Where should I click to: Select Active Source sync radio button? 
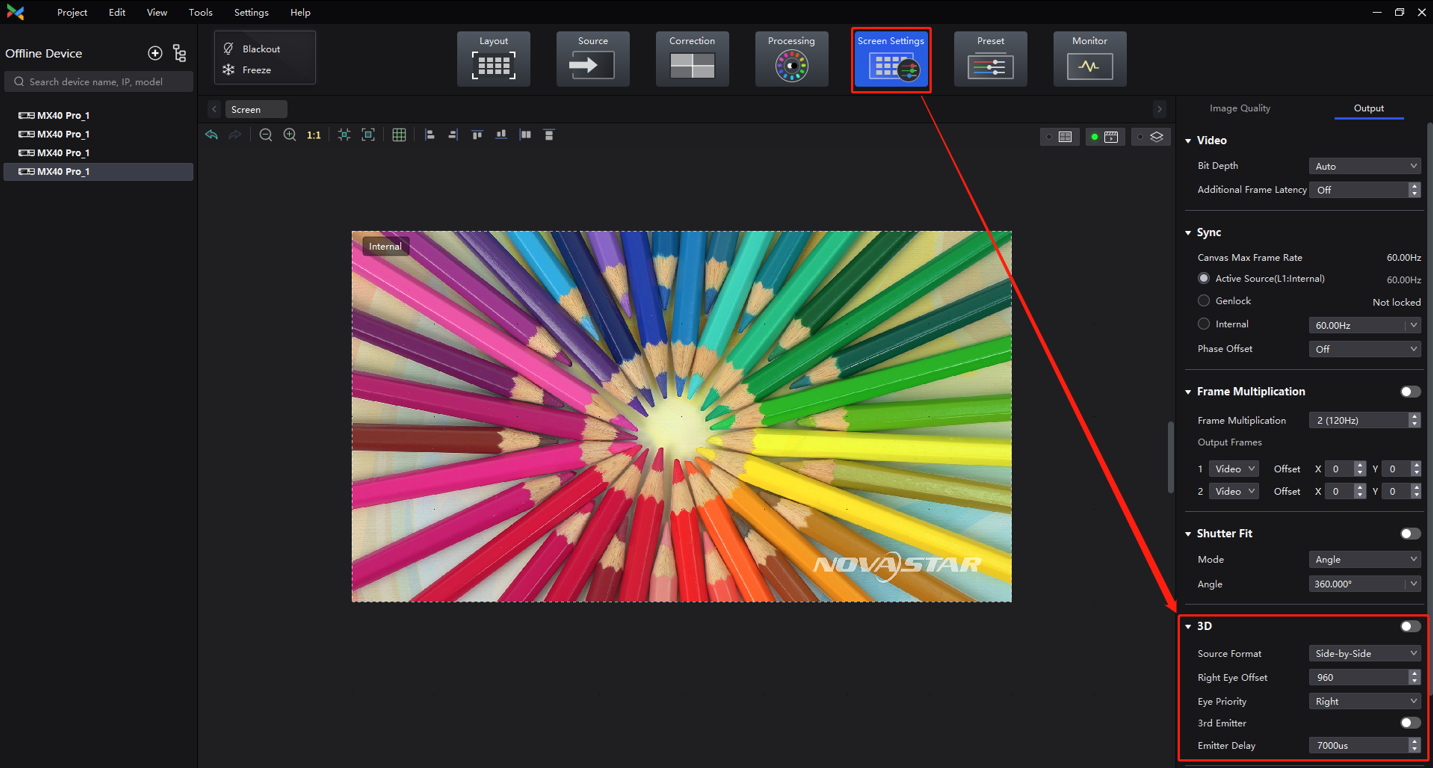click(x=1204, y=279)
